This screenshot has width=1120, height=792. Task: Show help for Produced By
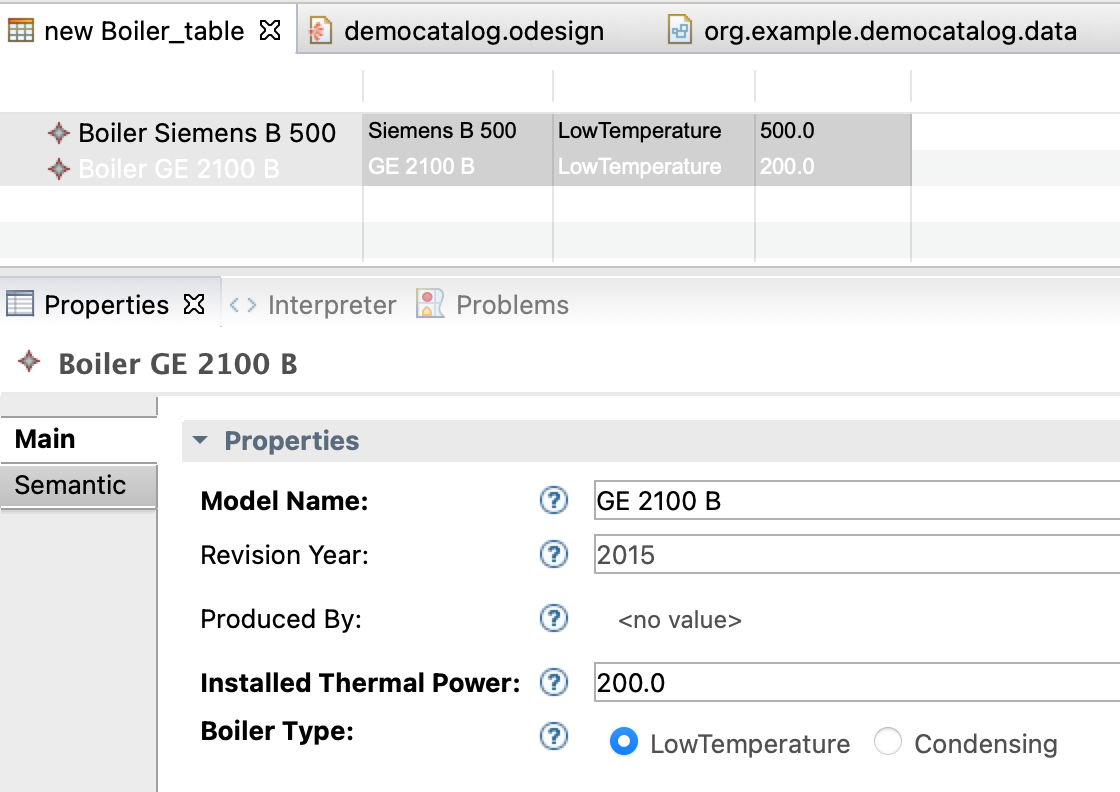click(x=554, y=618)
